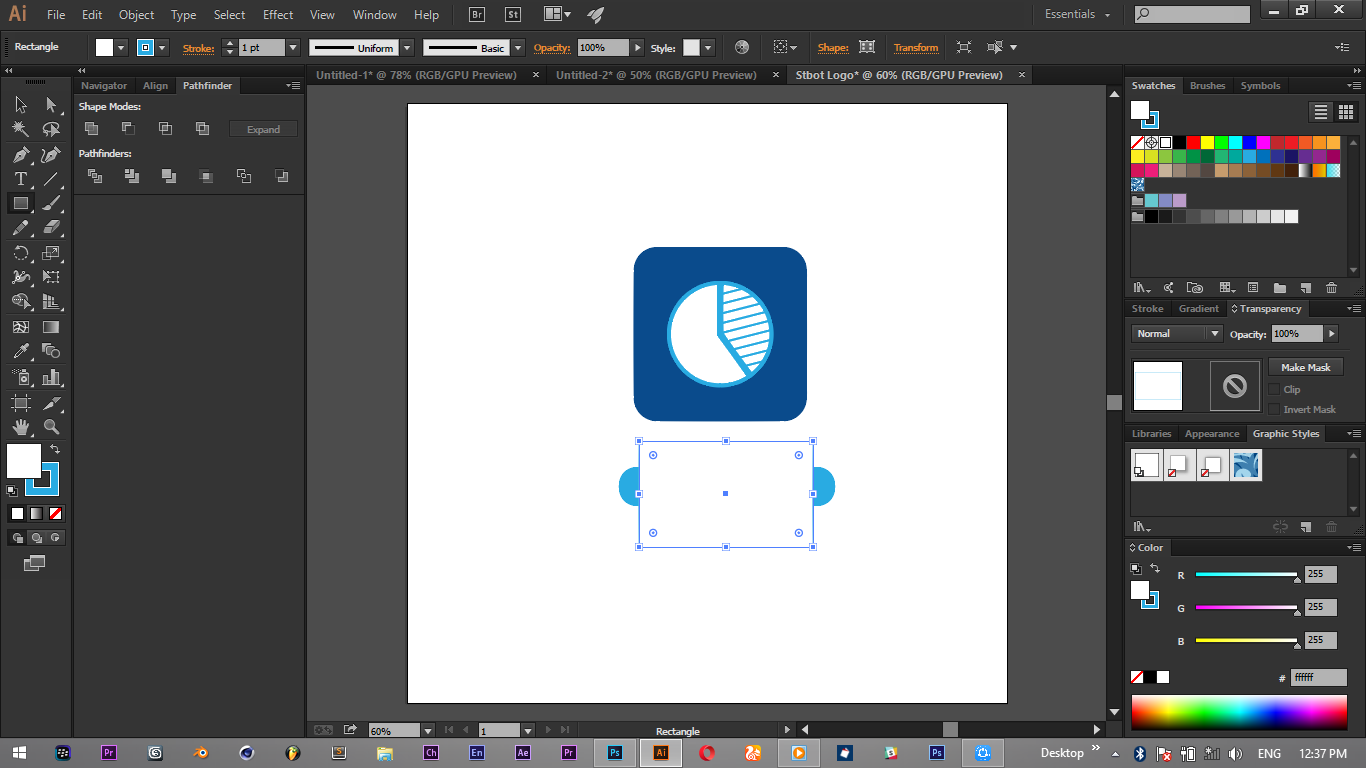This screenshot has width=1366, height=768.
Task: Check the Invert Mask option
Action: click(1274, 409)
